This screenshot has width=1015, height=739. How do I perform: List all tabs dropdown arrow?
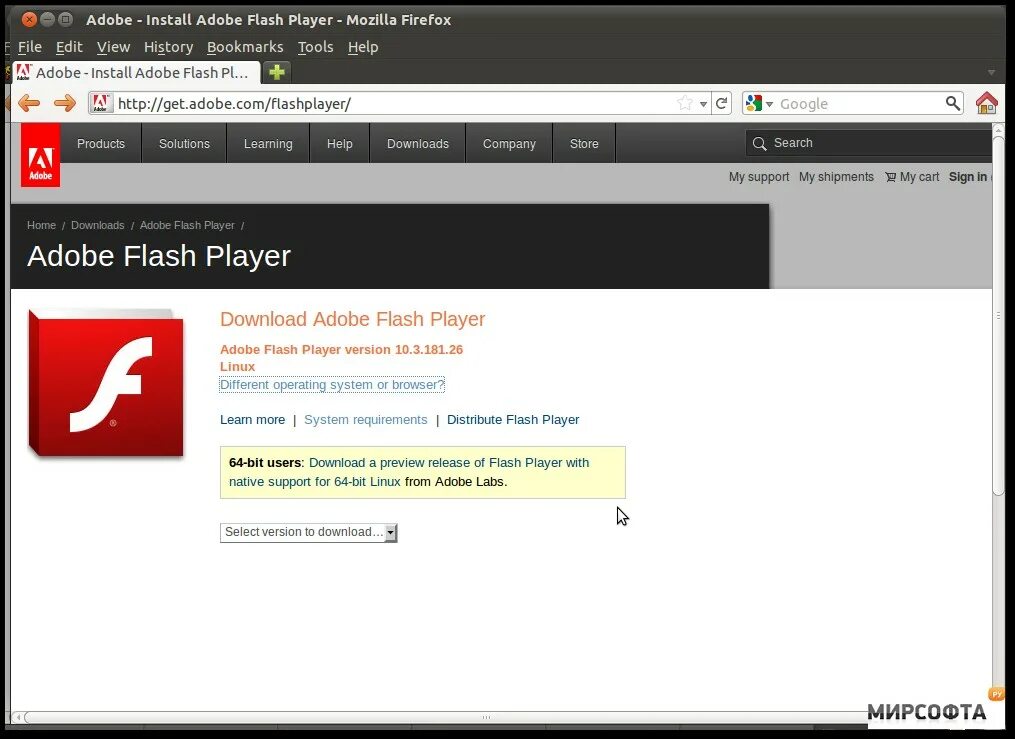tap(991, 72)
